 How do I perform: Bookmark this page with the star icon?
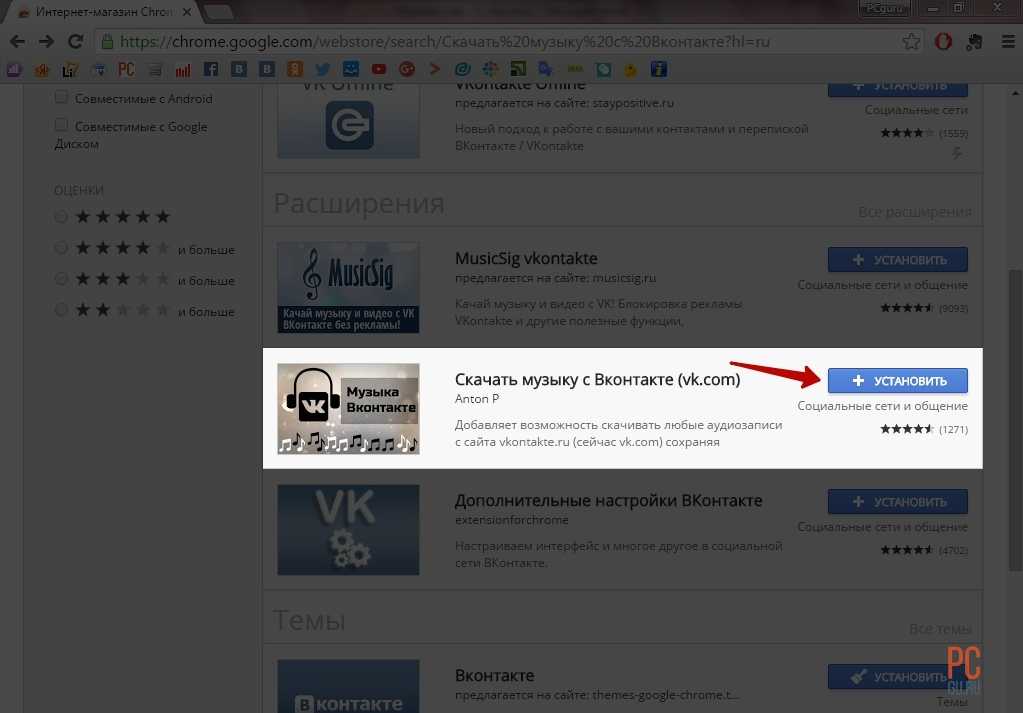click(x=911, y=42)
